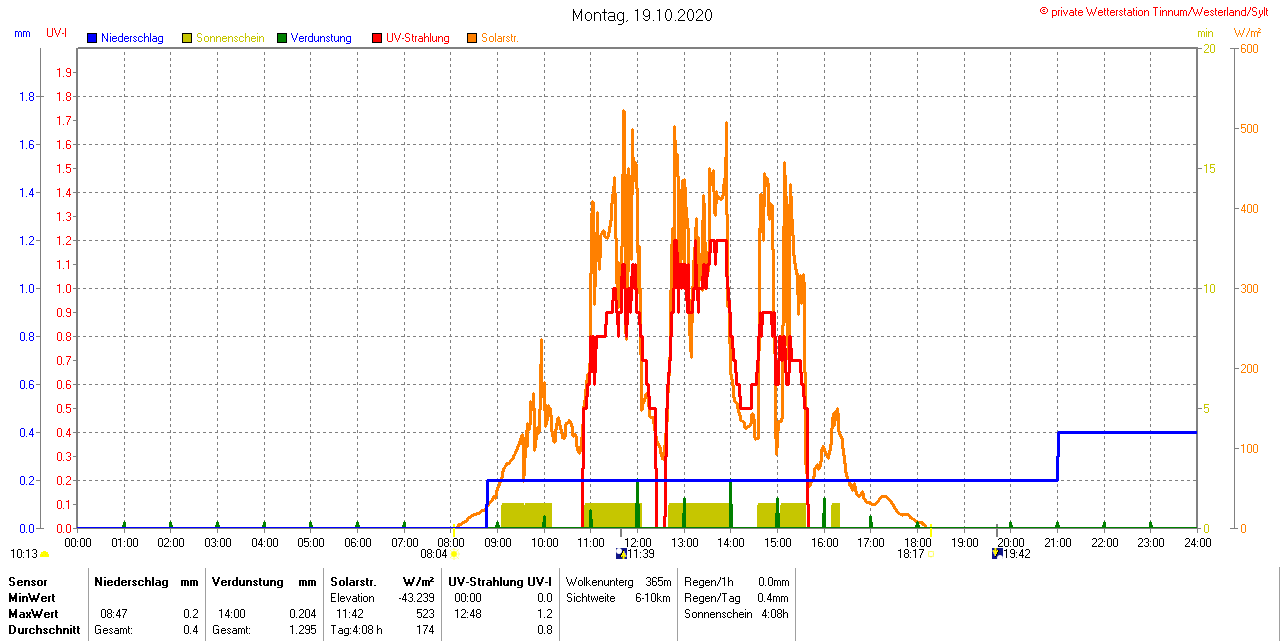The image size is (1280, 641).
Task: Click the Sonnenschein duration 4:08h
Action: (x=776, y=614)
